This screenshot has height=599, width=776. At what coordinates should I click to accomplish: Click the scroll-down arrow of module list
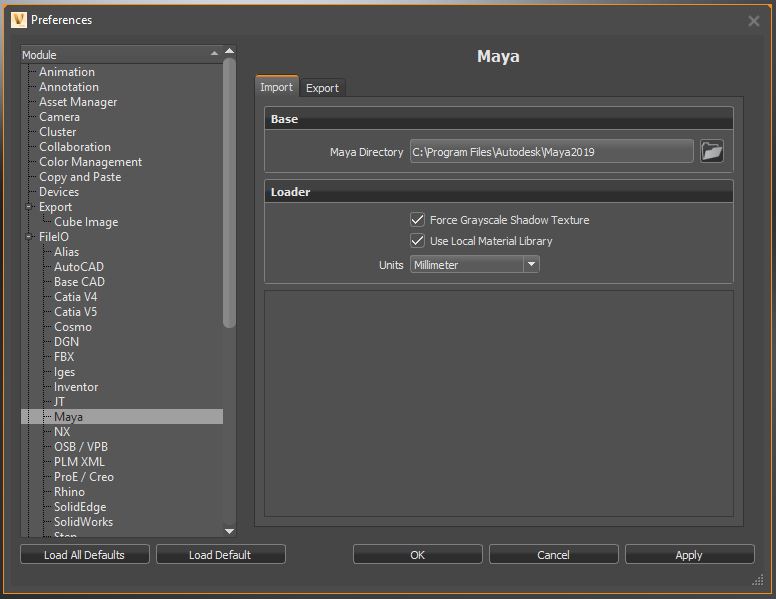point(229,531)
